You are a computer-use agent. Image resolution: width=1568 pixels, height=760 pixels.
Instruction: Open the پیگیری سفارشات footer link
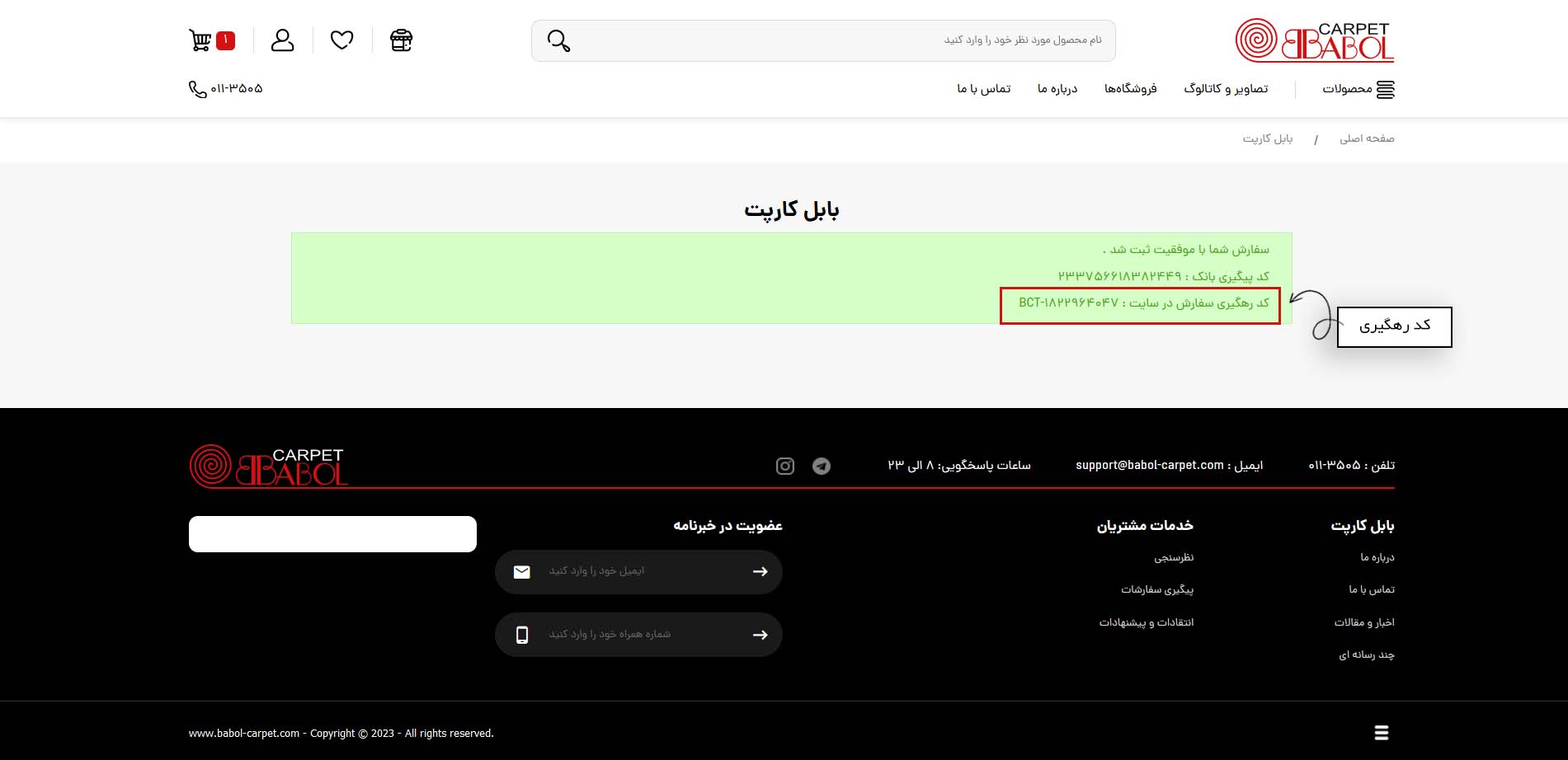[x=1157, y=589]
